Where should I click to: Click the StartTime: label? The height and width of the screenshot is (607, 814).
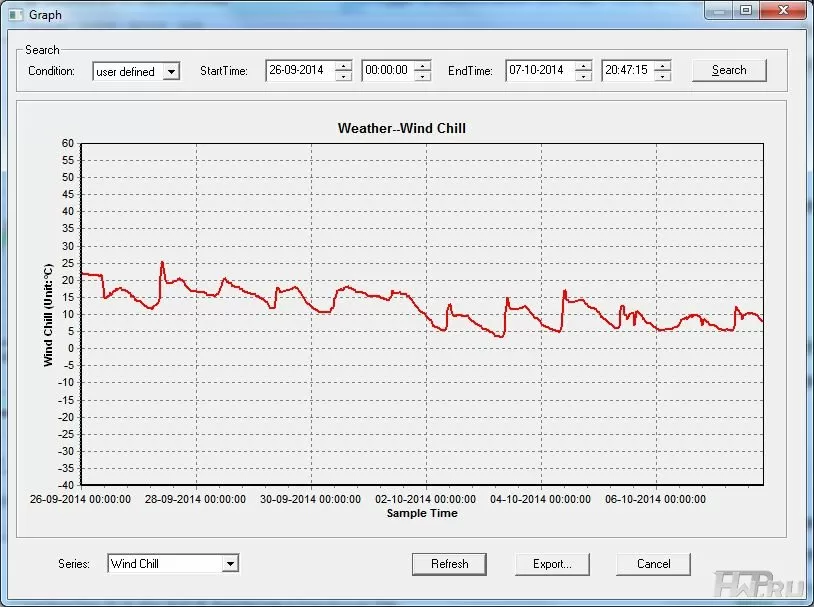point(224,71)
